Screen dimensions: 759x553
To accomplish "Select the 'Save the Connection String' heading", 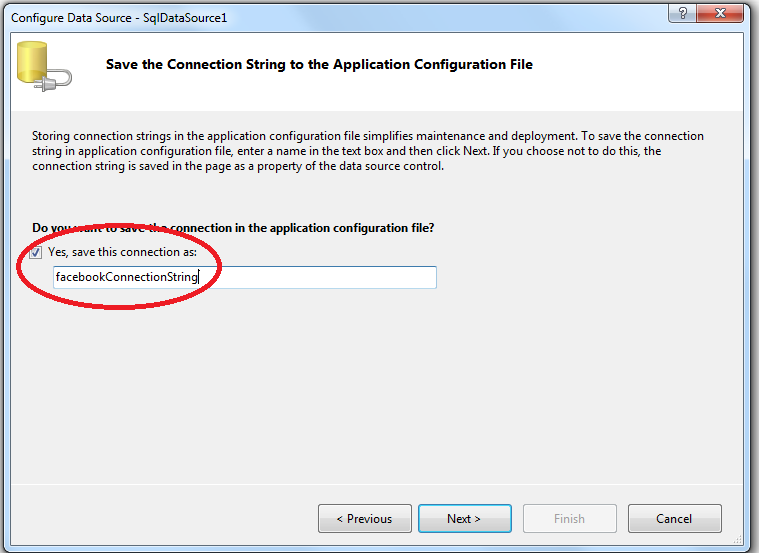I will coord(319,64).
